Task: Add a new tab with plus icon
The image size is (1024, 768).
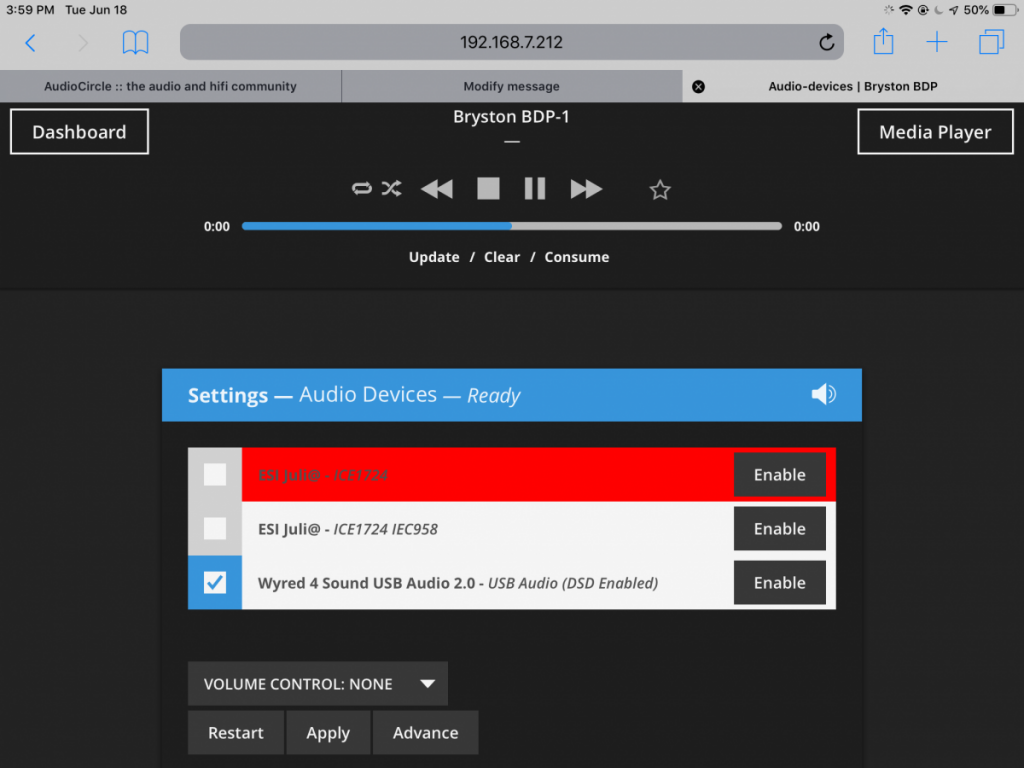Action: point(936,42)
